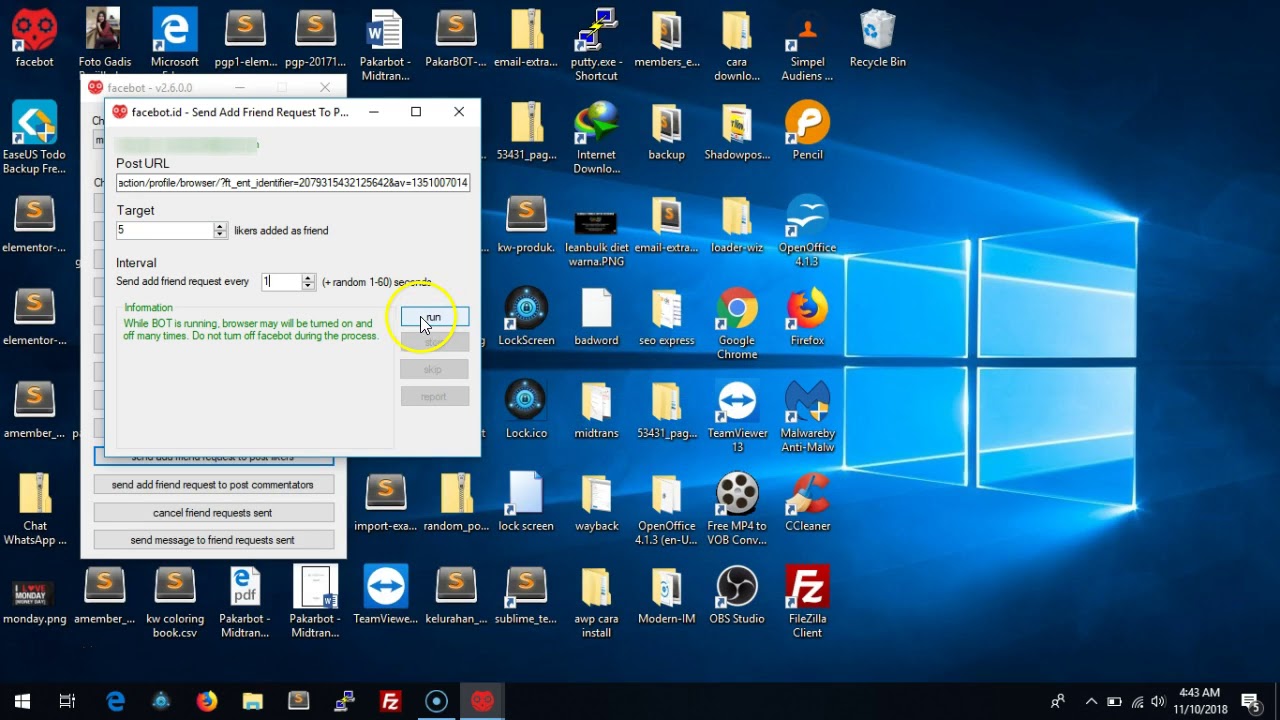Select the Shadowpos folder icon

click(737, 132)
